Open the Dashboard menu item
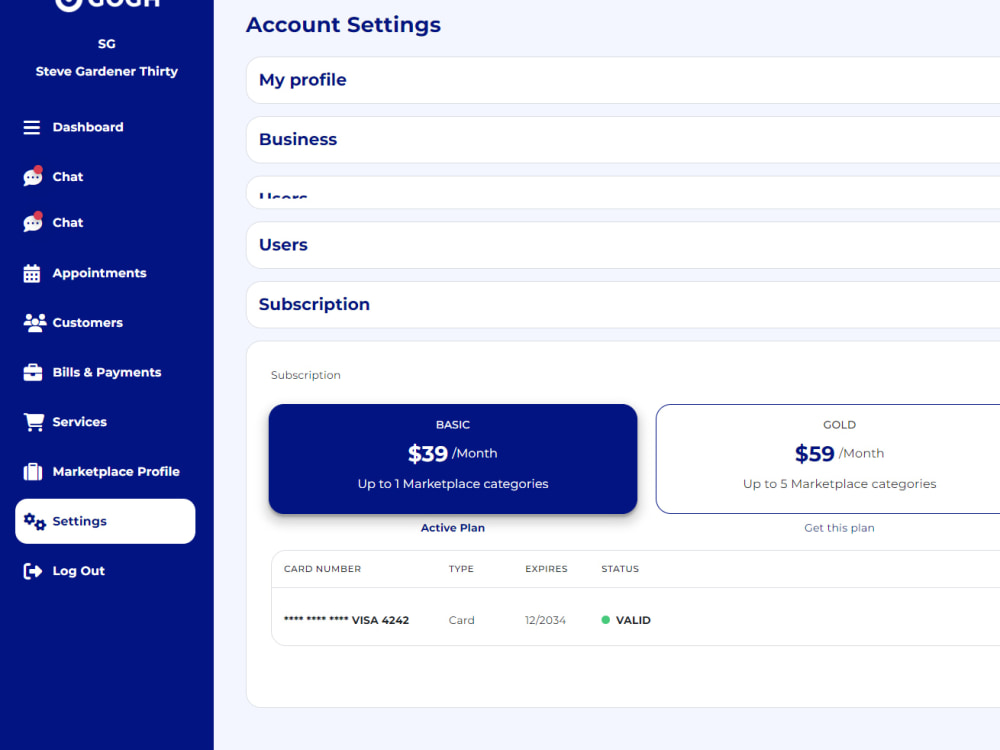Screen dimensions: 1000x750 (x=88, y=127)
